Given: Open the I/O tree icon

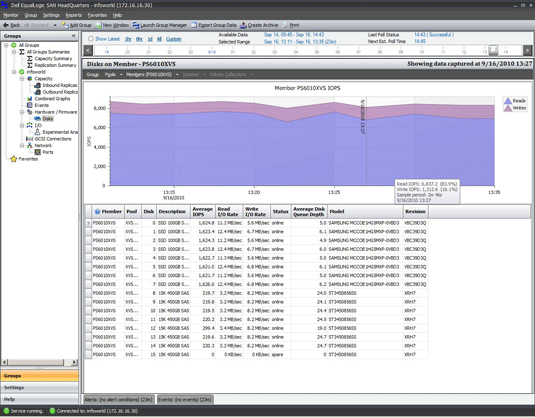Looking at the screenshot, I should pos(30,125).
